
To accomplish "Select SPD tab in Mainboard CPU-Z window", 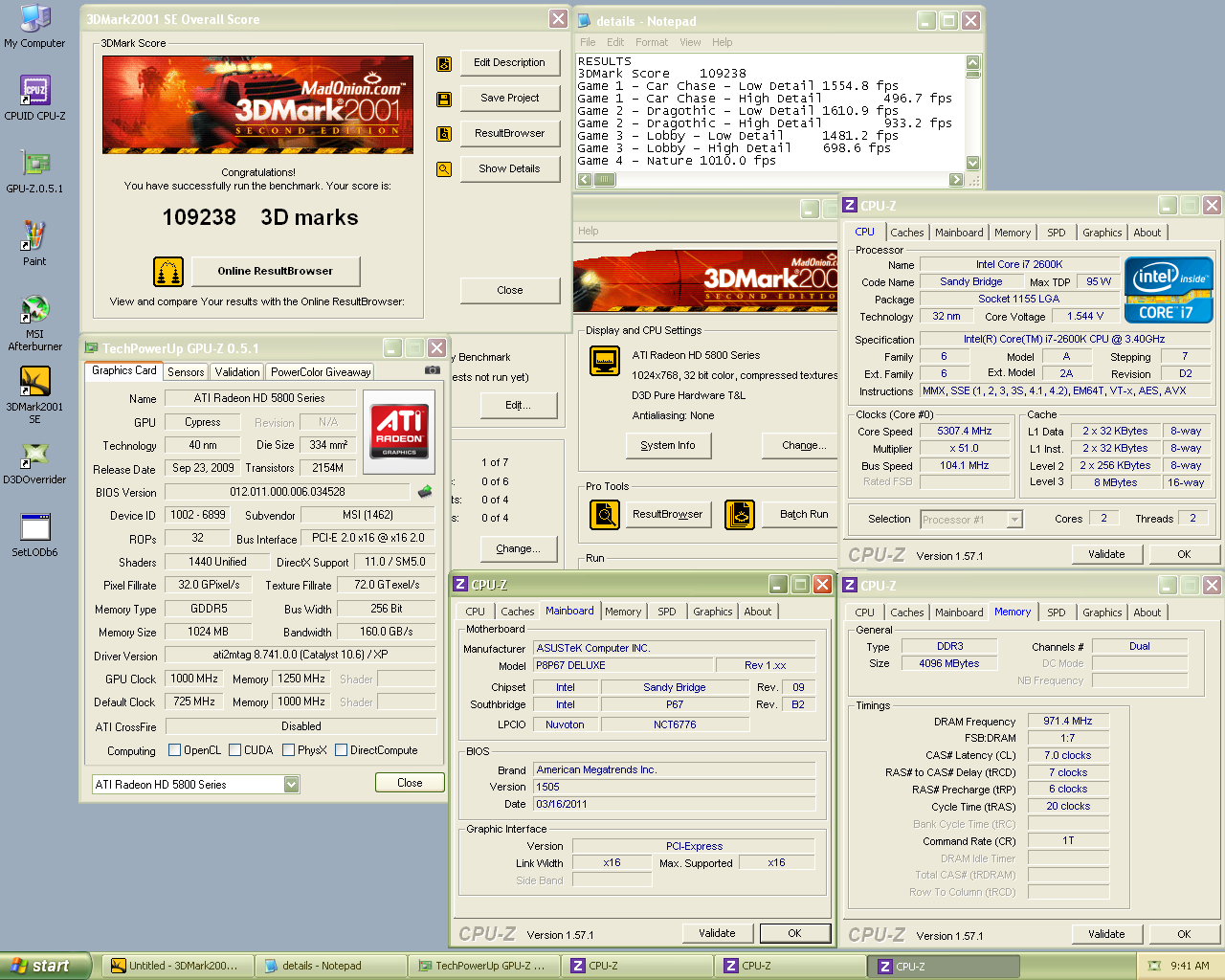I will (667, 612).
